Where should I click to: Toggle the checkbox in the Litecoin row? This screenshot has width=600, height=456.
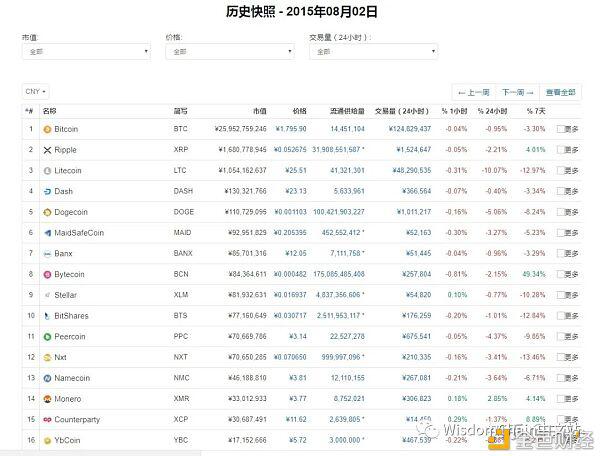[x=560, y=170]
